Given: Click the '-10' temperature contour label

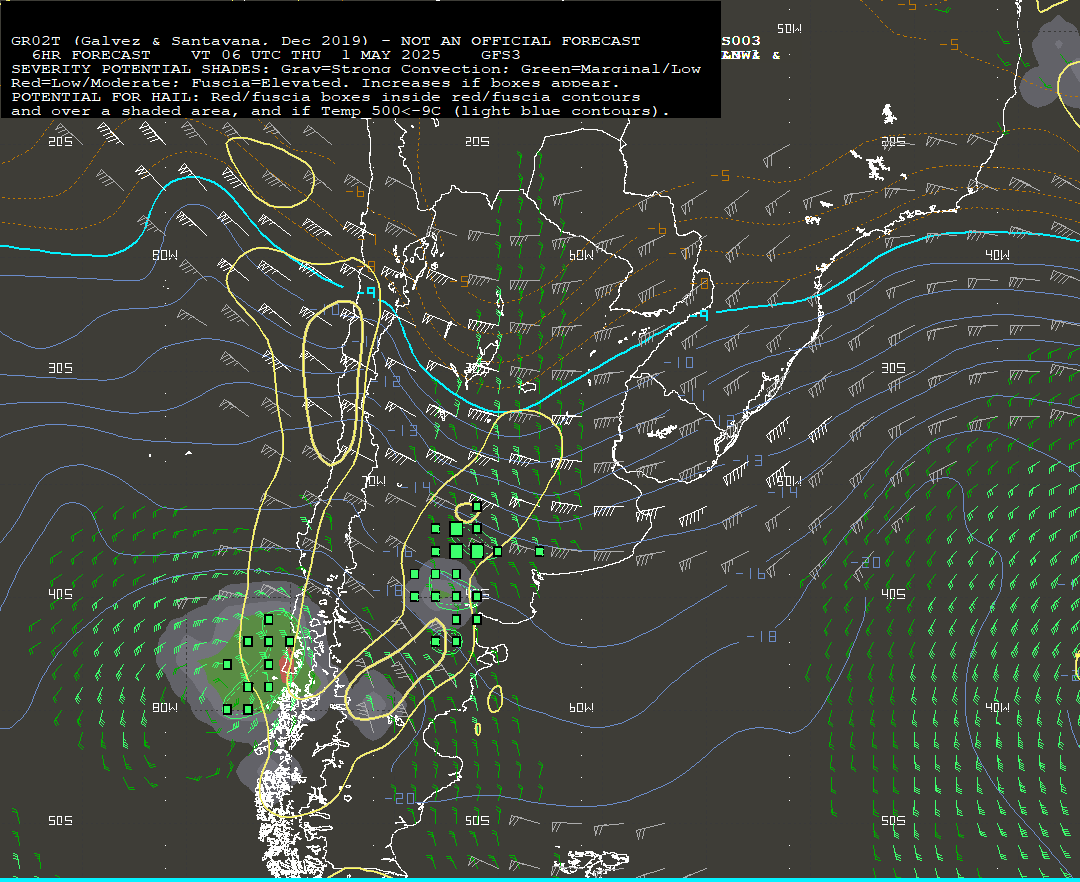Looking at the screenshot, I should coord(678,362).
